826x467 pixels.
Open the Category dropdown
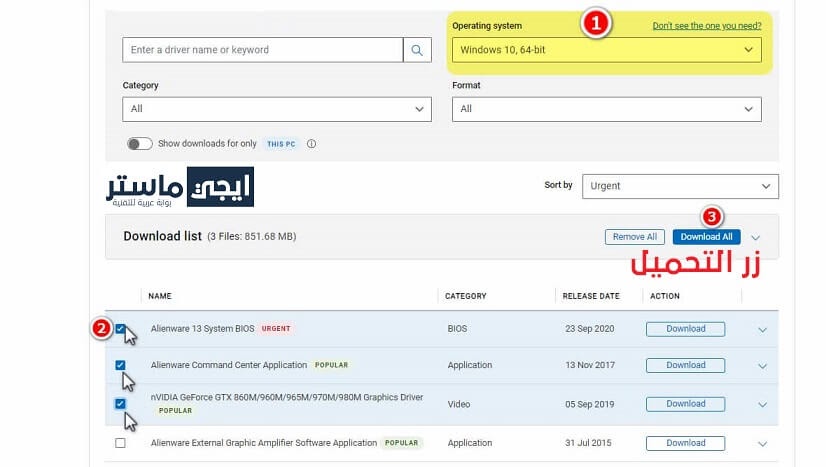click(277, 109)
